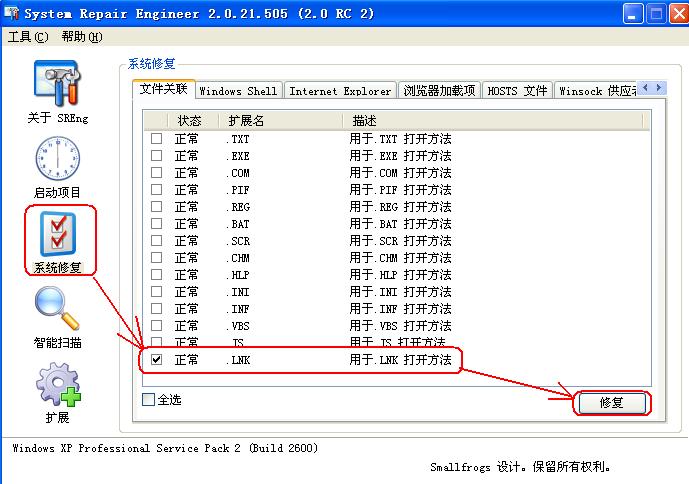Click the Smallfrogs 设计 copyright text

pyautogui.click(x=520, y=467)
